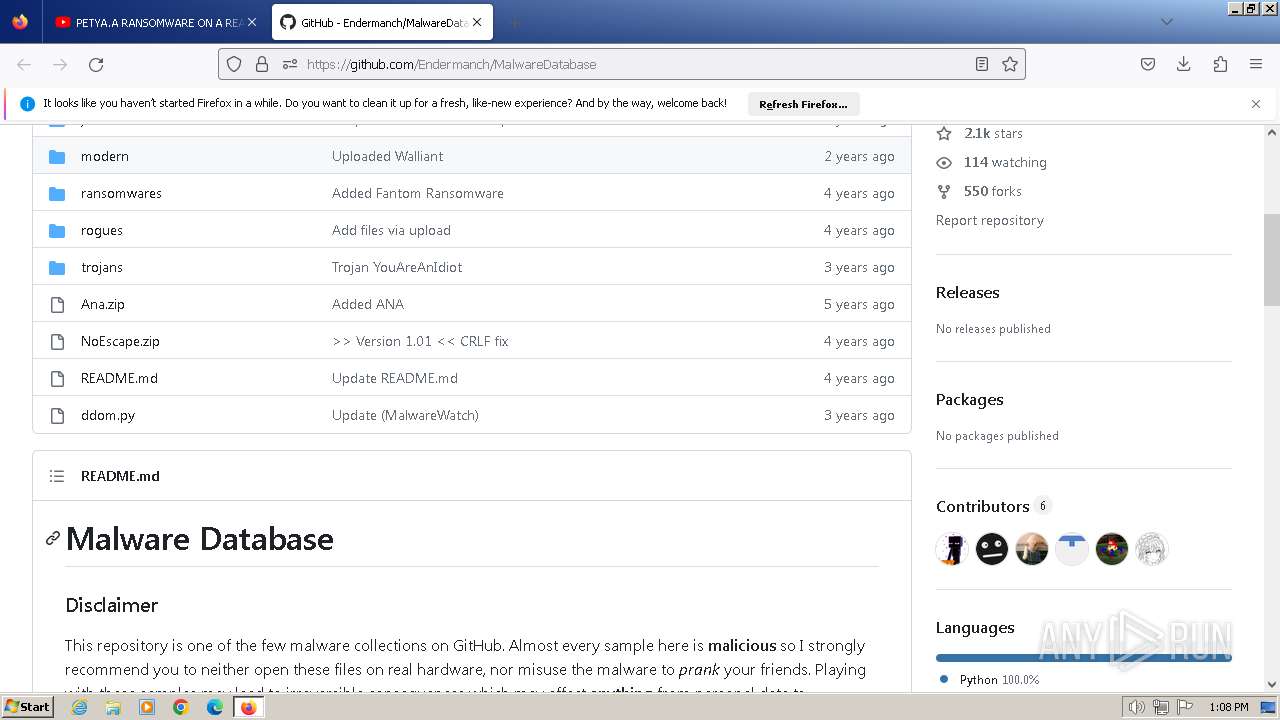Viewport: 1280px width, 720px height.
Task: Close the GitHub MalwareDatabase tab
Action: [478, 22]
